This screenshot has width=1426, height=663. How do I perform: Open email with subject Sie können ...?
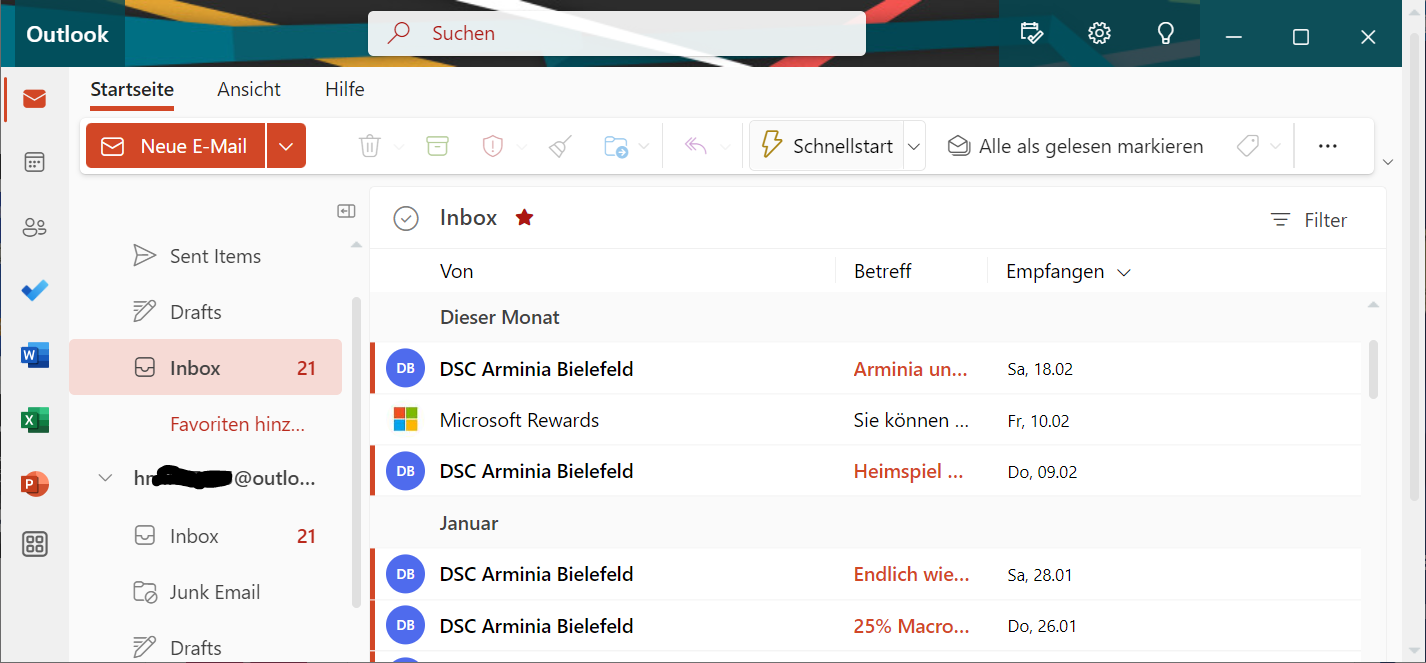[x=911, y=420]
